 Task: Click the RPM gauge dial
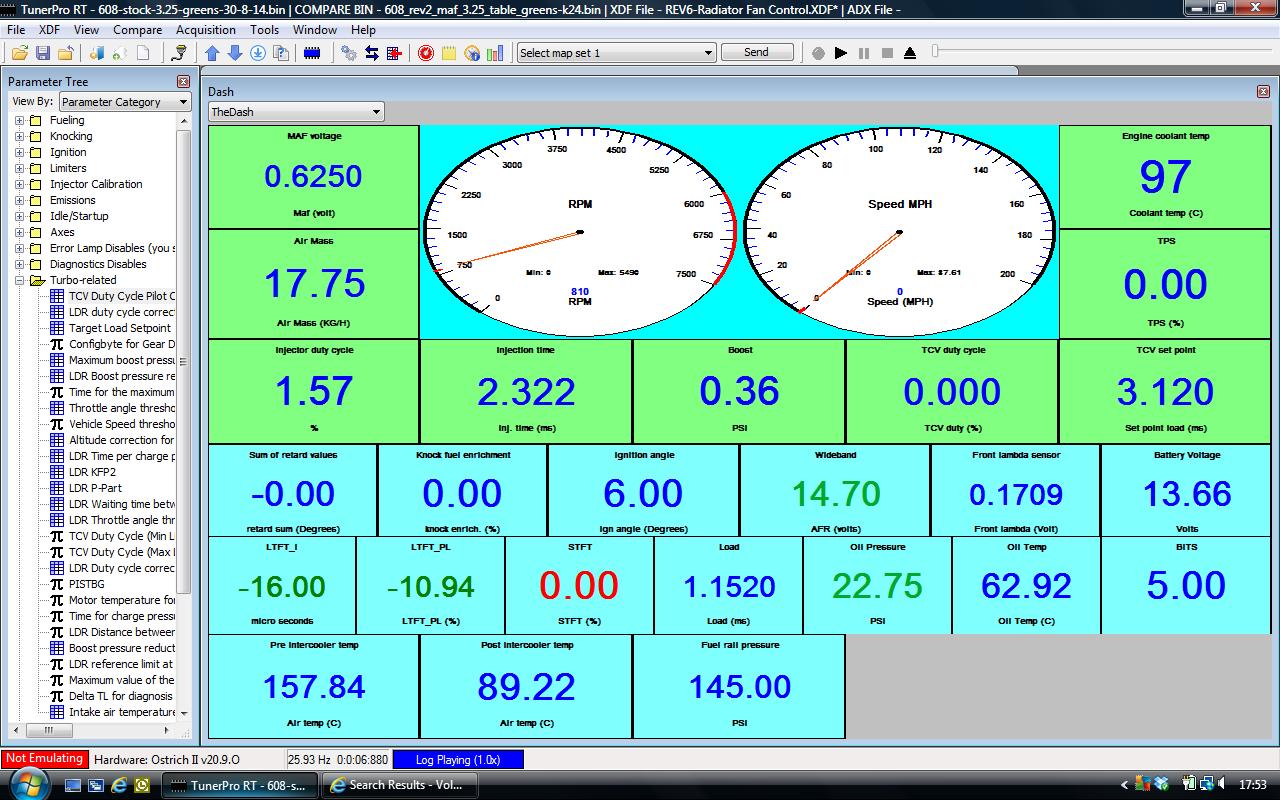579,232
